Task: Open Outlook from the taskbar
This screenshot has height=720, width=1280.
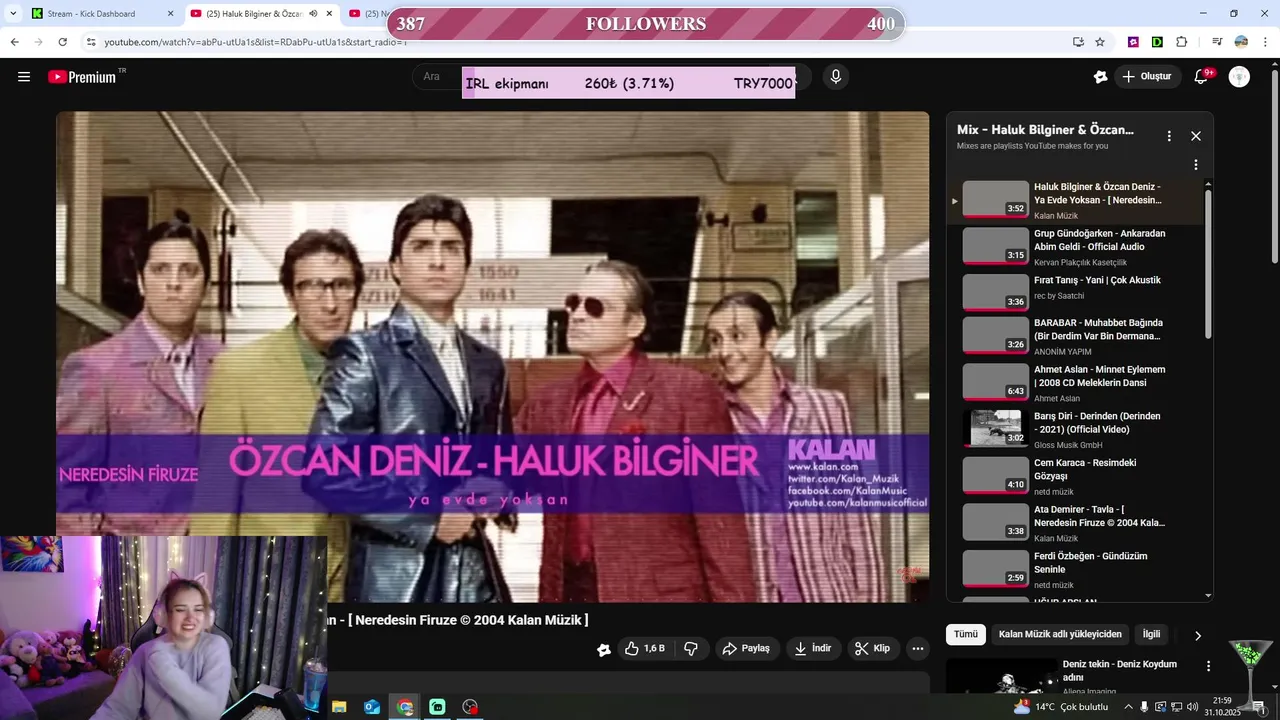Action: [372, 707]
